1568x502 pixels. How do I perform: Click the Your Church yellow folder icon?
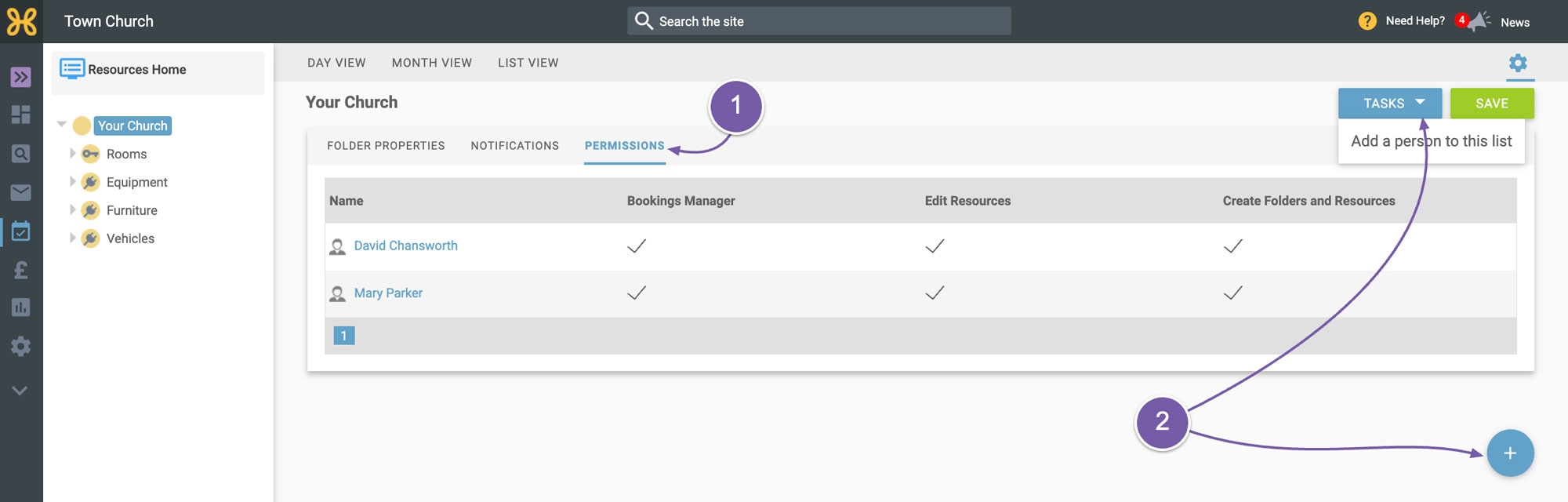[x=82, y=125]
